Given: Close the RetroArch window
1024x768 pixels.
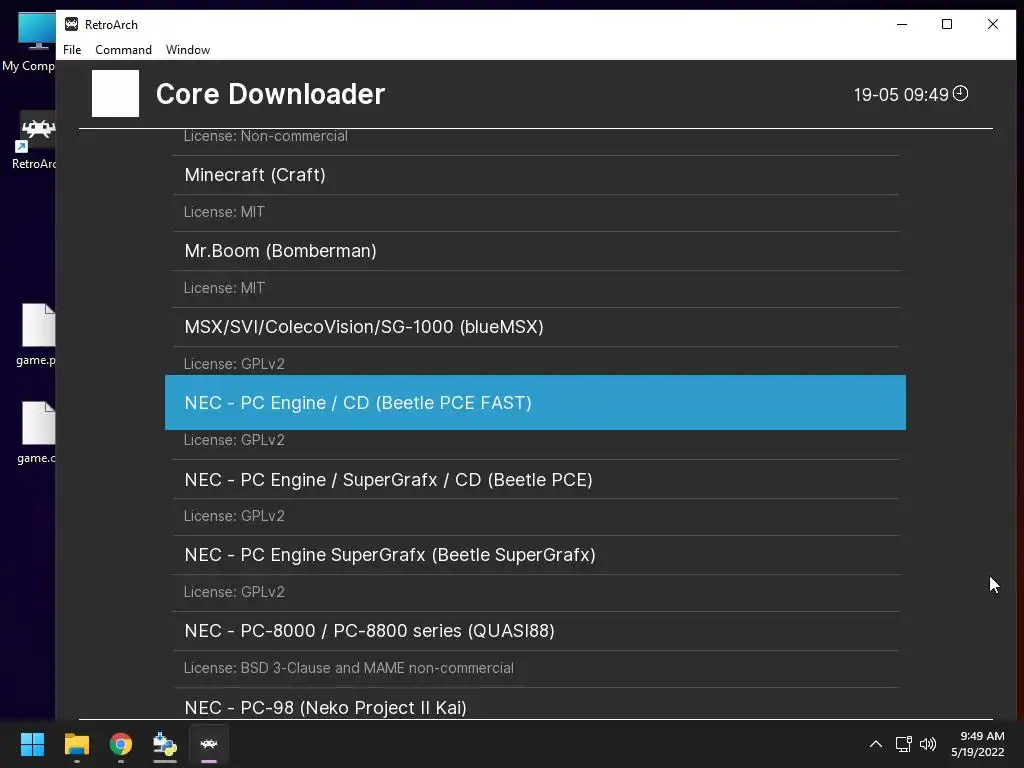Looking at the screenshot, I should click(993, 24).
